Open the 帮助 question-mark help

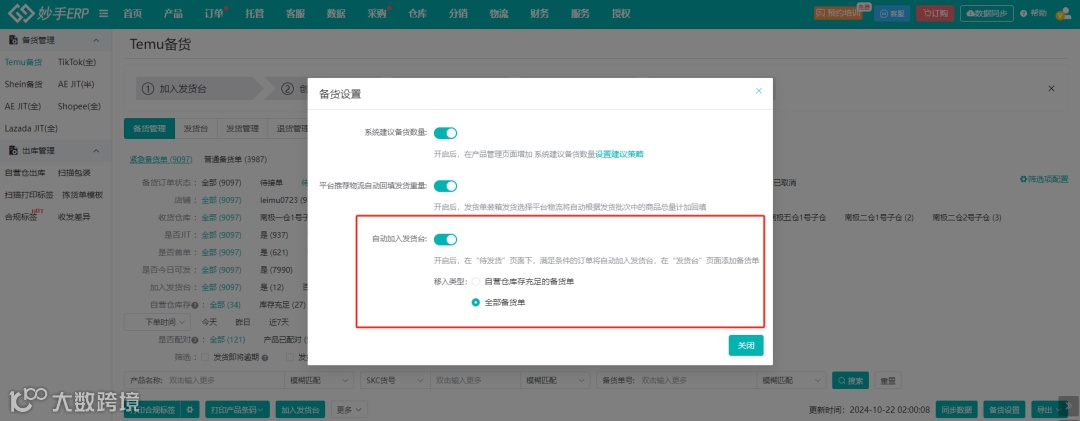click(x=1033, y=13)
